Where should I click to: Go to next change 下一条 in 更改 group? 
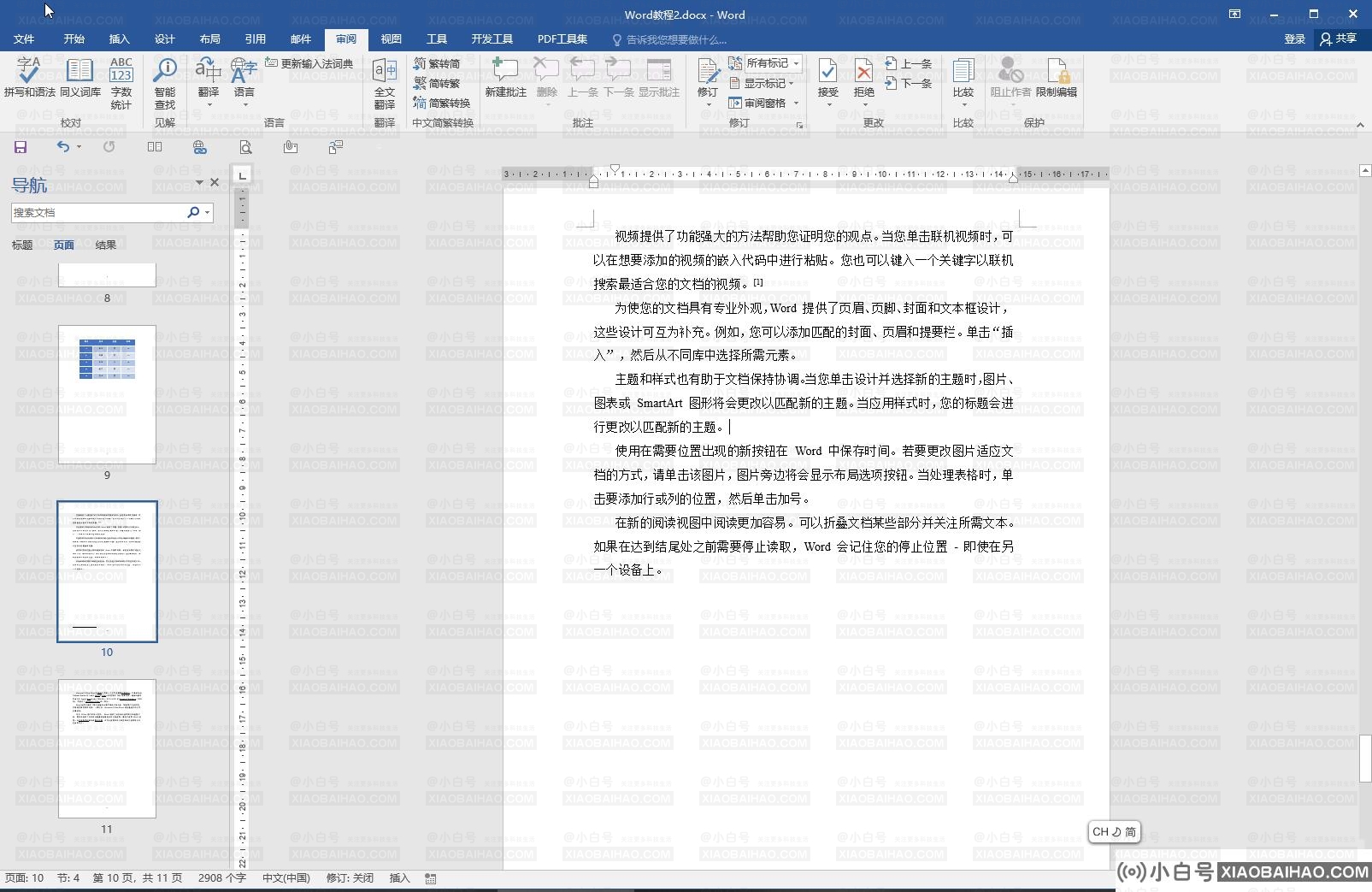(x=909, y=83)
